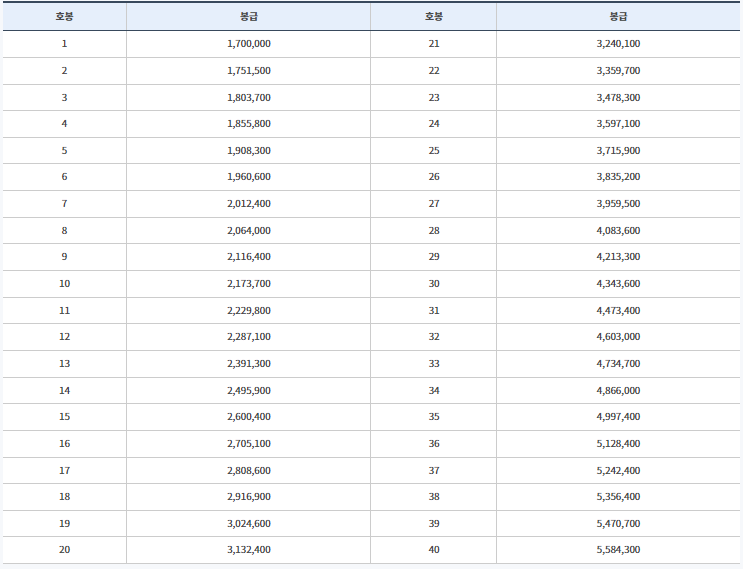The height and width of the screenshot is (569, 743).
Task: Select salary value 1,908,300
Action: [249, 151]
